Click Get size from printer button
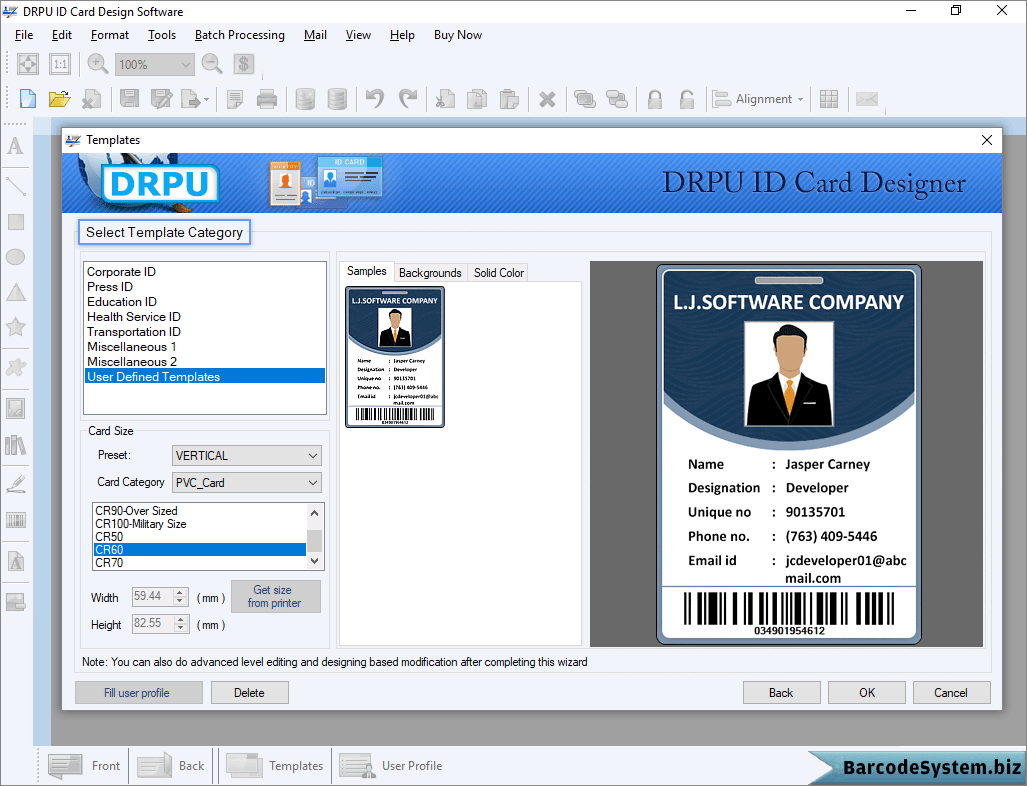The image size is (1027, 786). pyautogui.click(x=276, y=596)
